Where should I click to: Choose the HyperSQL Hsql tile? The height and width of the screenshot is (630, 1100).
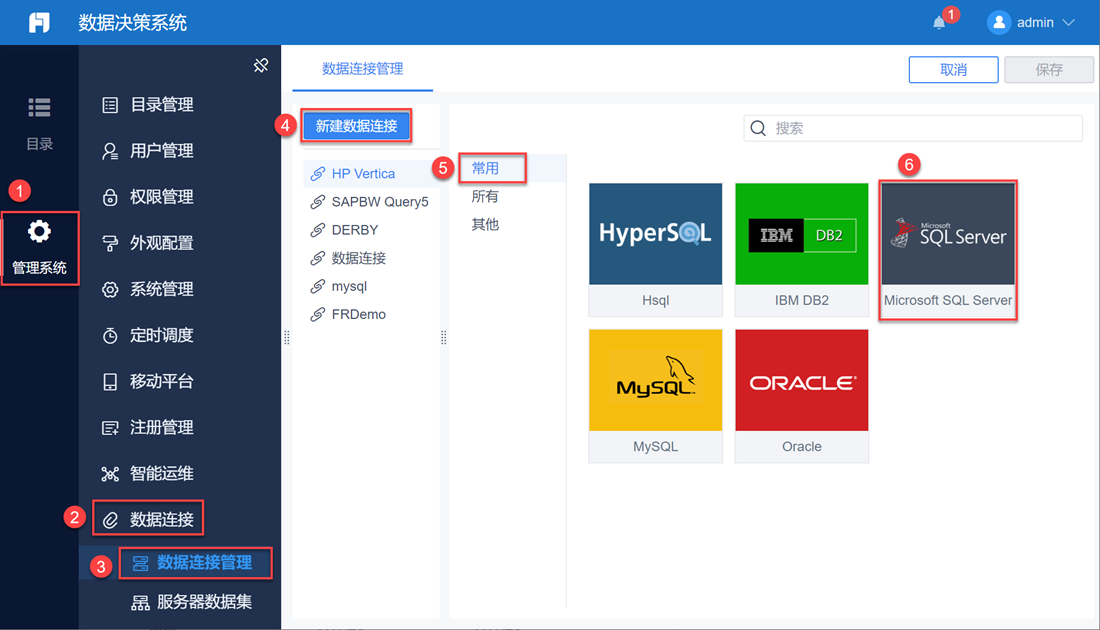(655, 249)
